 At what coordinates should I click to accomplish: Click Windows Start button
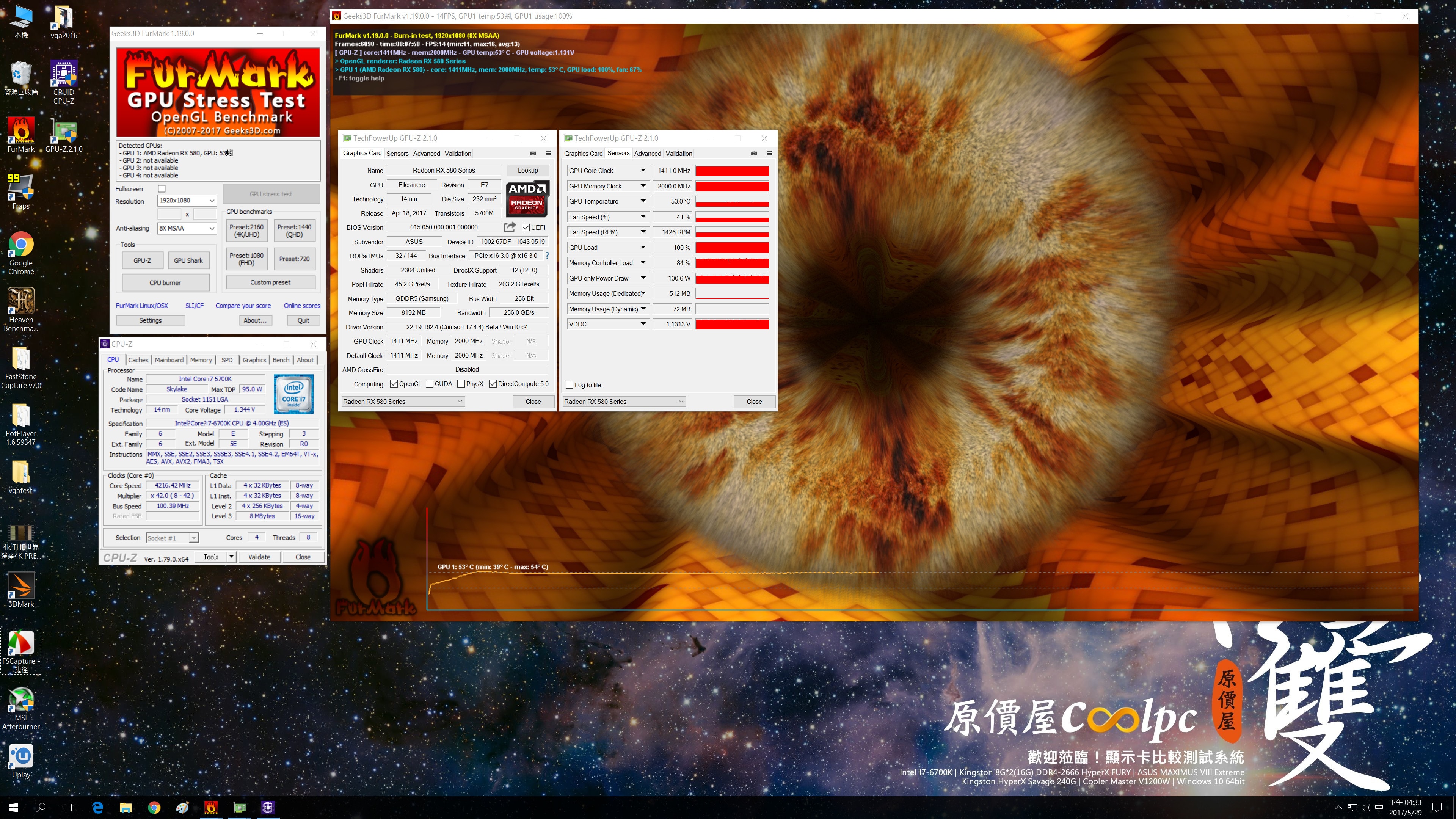click(14, 808)
